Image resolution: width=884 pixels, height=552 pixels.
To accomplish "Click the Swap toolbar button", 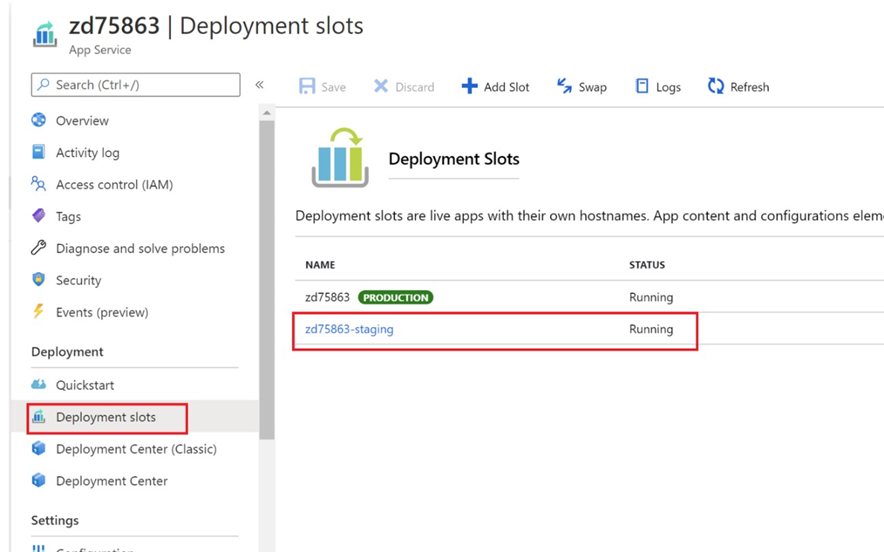I will (582, 87).
